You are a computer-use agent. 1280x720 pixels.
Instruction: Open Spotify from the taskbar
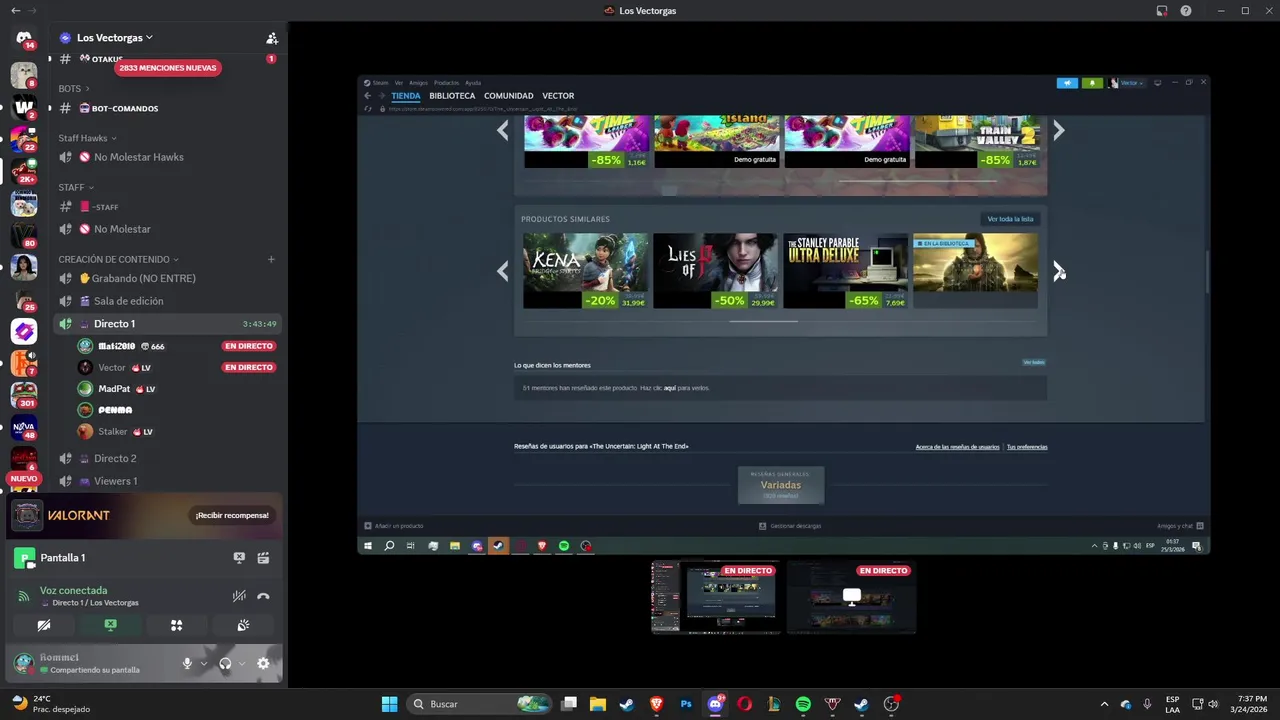click(803, 704)
